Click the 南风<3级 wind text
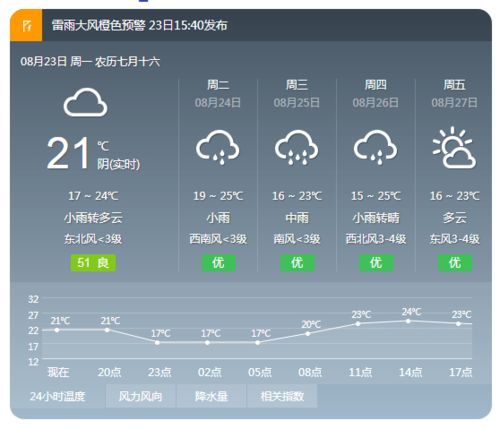The width and height of the screenshot is (500, 429). tap(297, 239)
